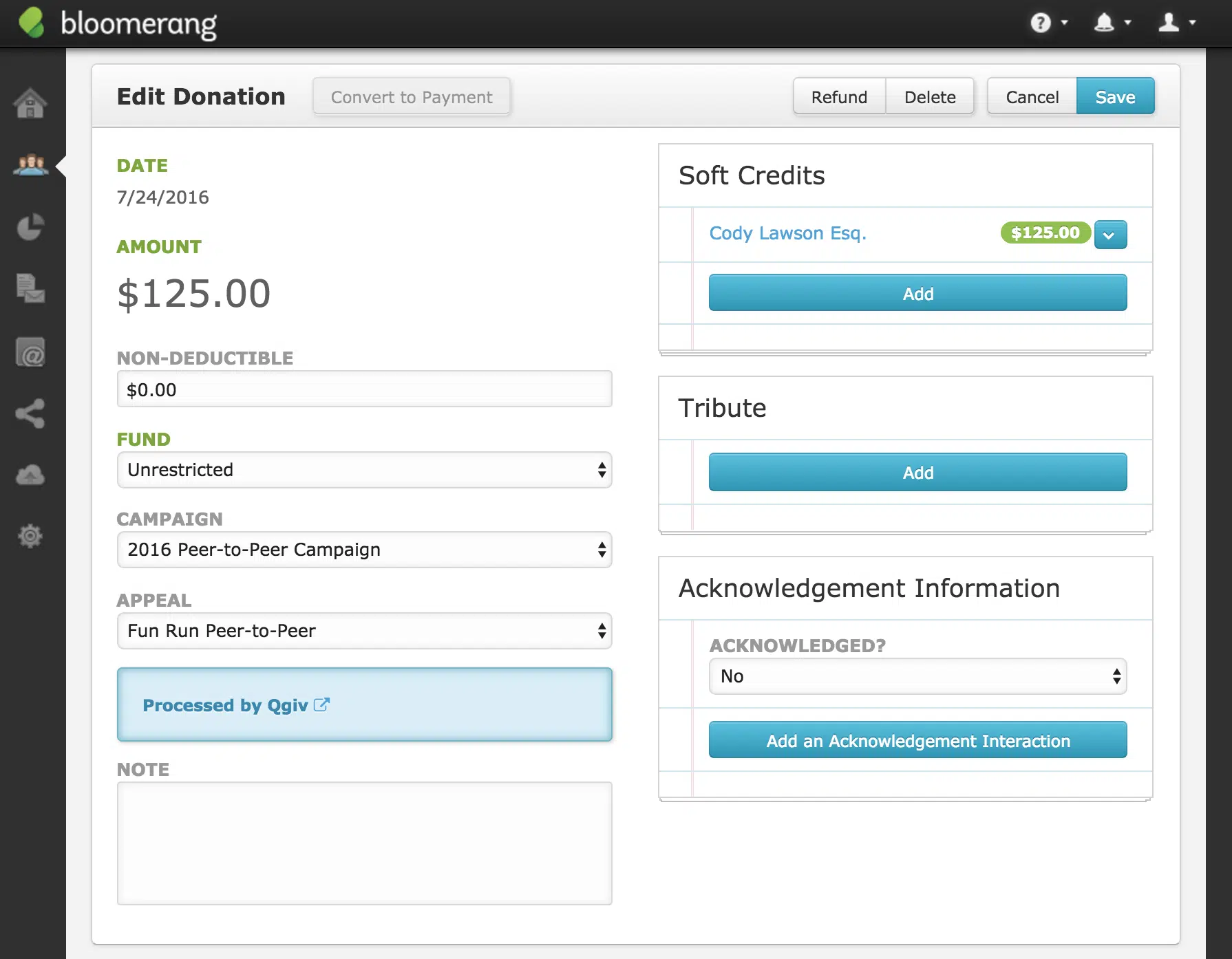Open the Processed by Qgiv link

point(235,705)
